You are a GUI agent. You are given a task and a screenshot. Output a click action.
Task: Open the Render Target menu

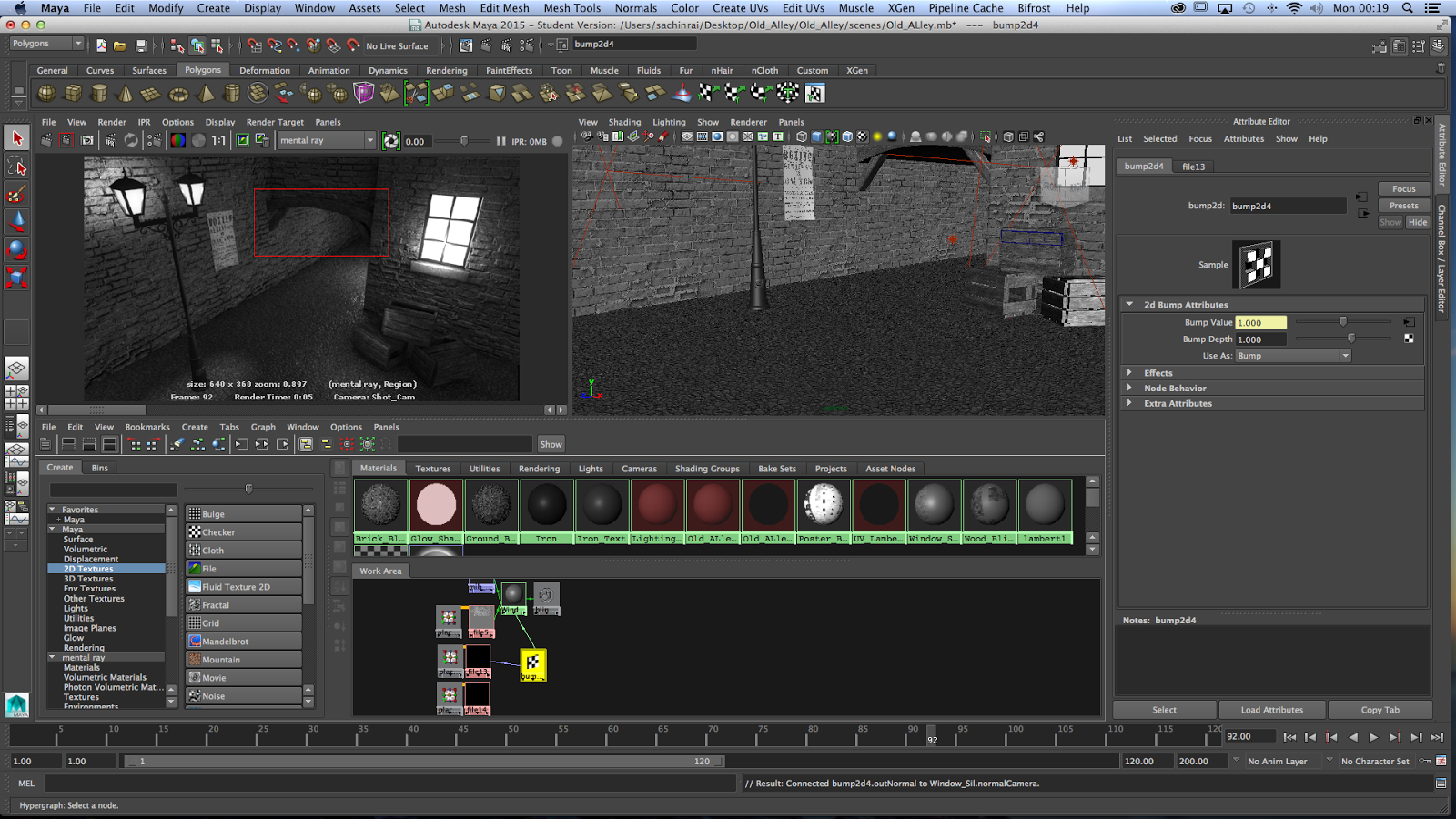tap(275, 122)
